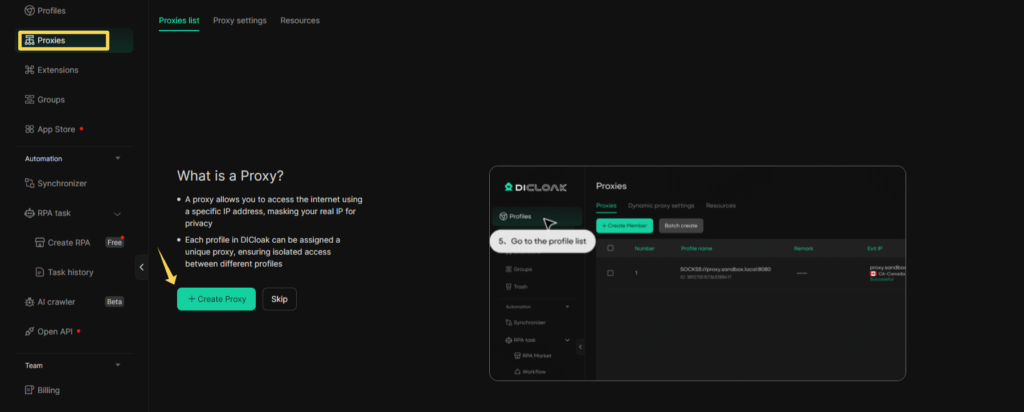This screenshot has height=412, width=1024.
Task: Open Create RPA in the sidebar
Action: [69, 242]
